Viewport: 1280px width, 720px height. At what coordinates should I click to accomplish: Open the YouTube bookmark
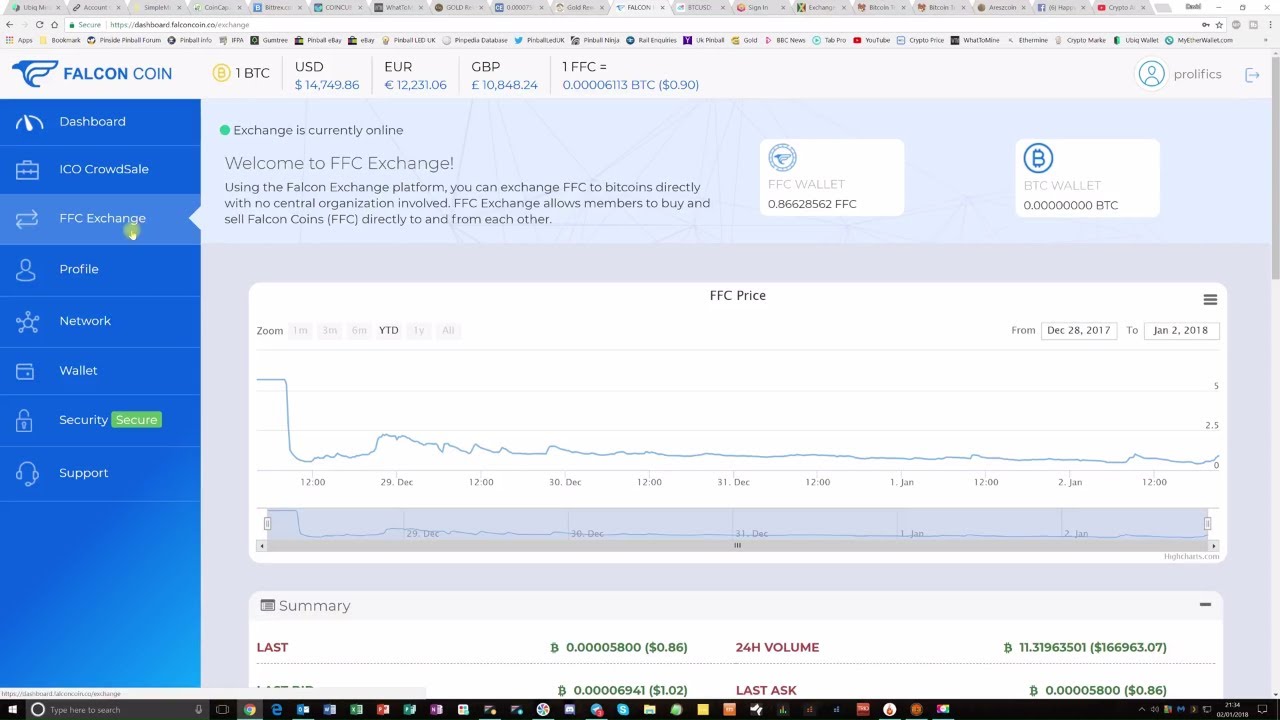(x=871, y=40)
